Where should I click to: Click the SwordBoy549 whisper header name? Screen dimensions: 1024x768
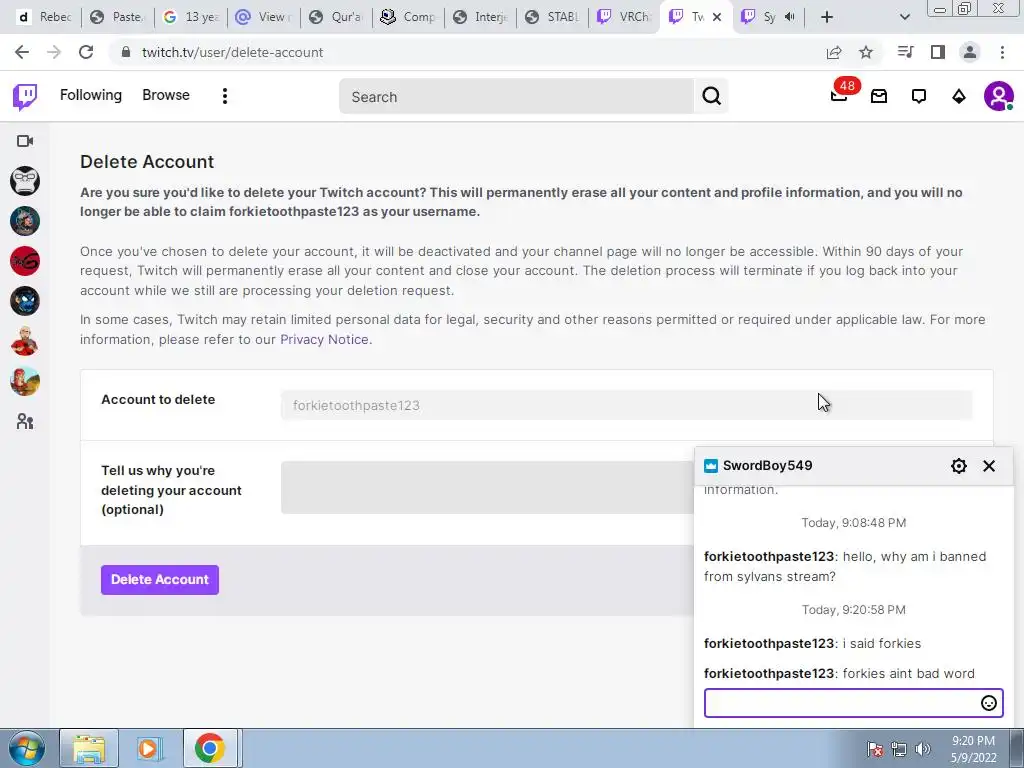[767, 466]
